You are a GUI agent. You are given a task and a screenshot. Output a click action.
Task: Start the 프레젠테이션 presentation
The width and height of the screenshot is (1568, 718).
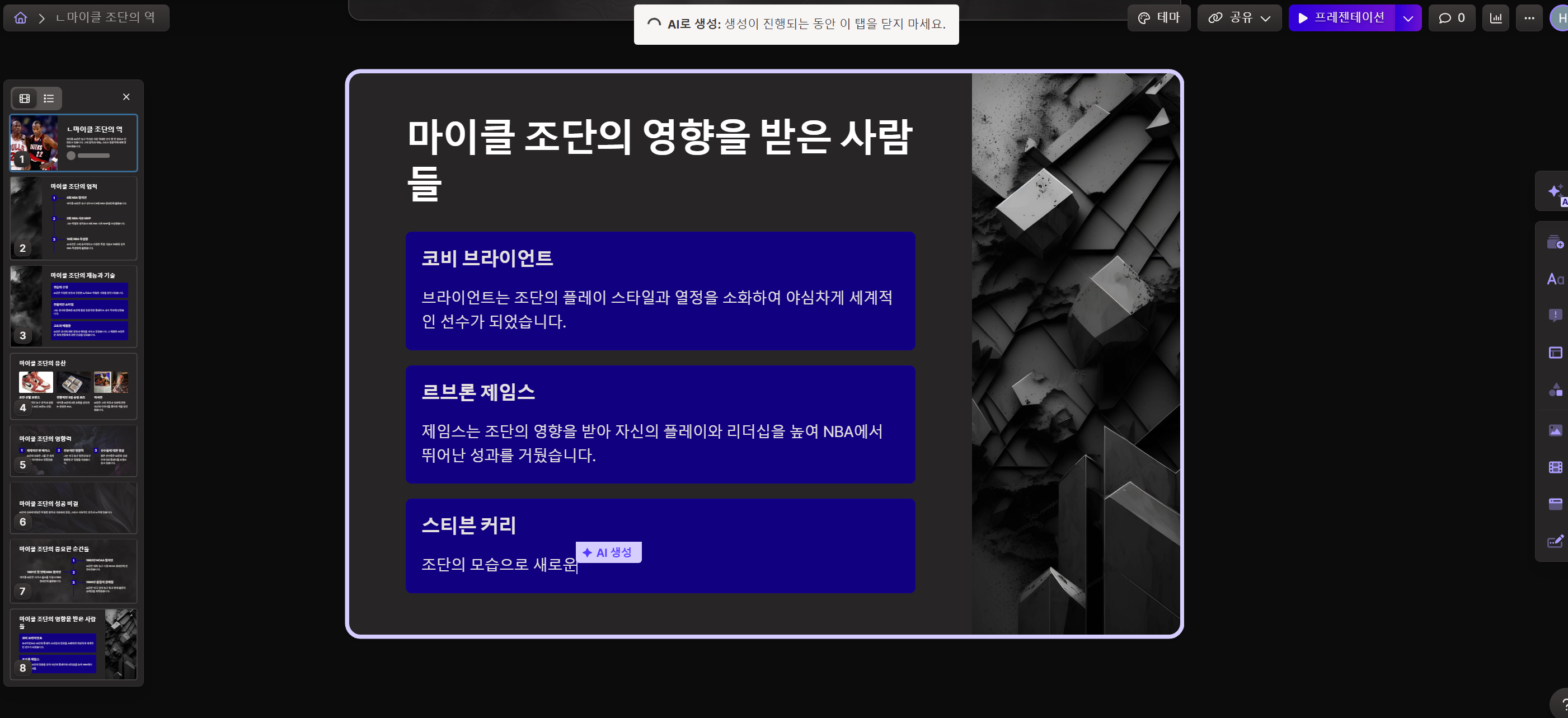(1341, 18)
